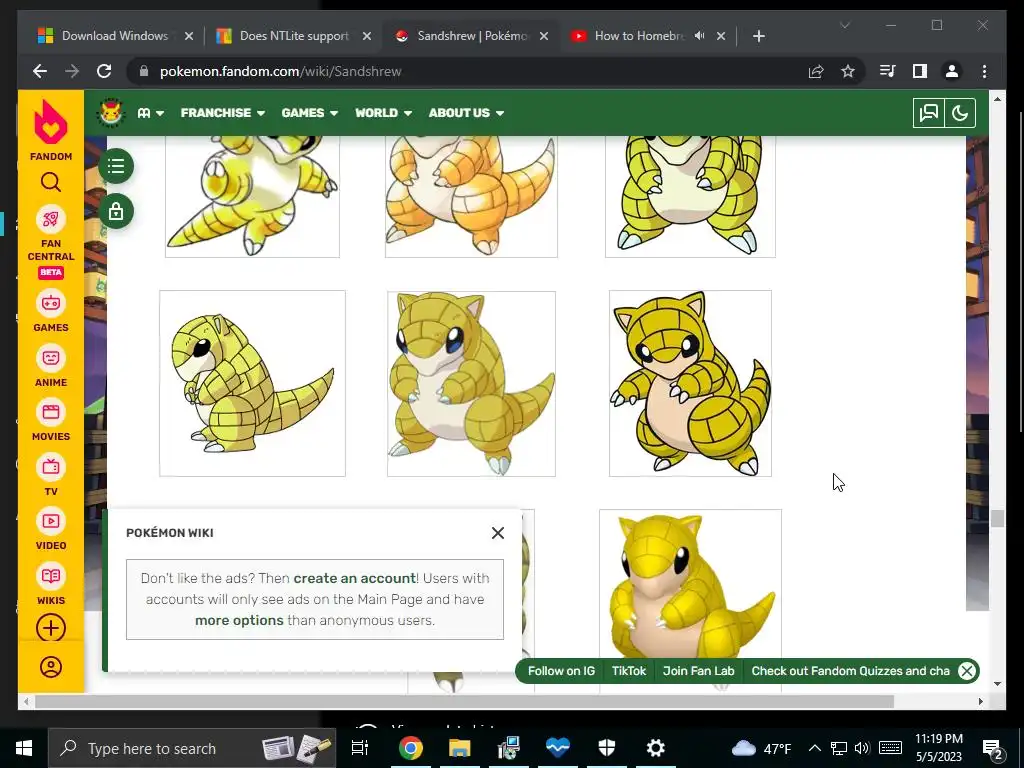
Task: Open the Chrome tab search chevron
Action: pyautogui.click(x=844, y=25)
